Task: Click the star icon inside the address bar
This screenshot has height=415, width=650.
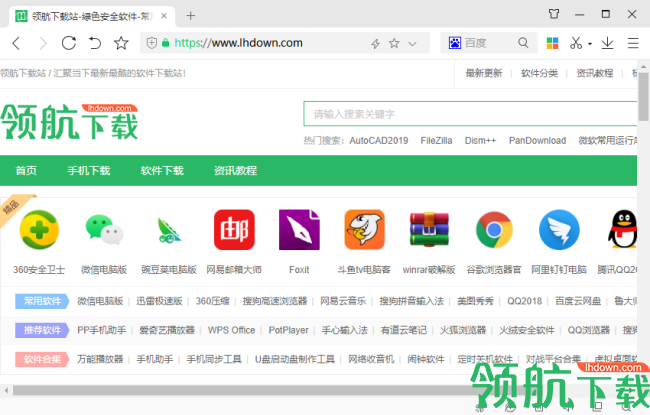Action: click(394, 43)
